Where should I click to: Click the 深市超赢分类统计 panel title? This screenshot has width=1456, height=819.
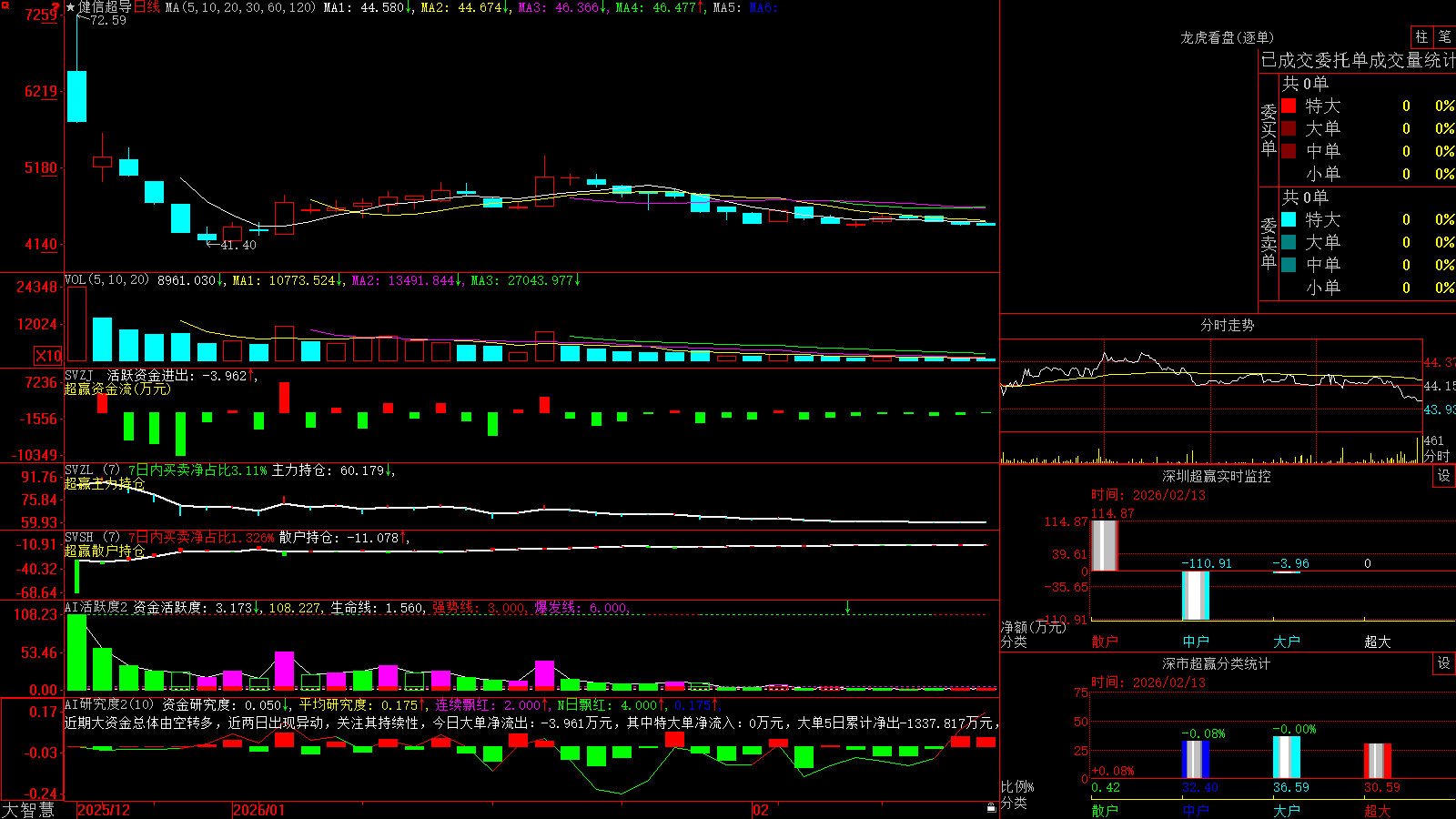click(1216, 663)
